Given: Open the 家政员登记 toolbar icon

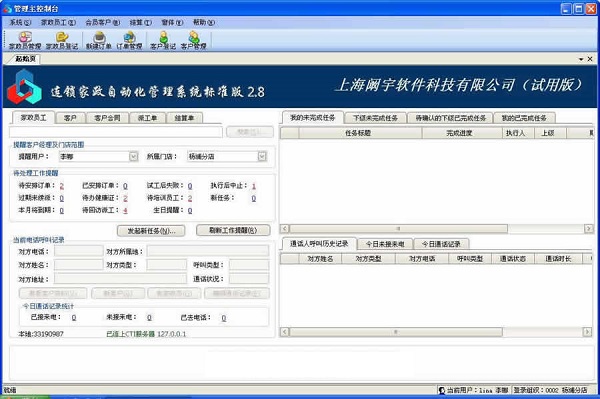Looking at the screenshot, I should 62,40.
